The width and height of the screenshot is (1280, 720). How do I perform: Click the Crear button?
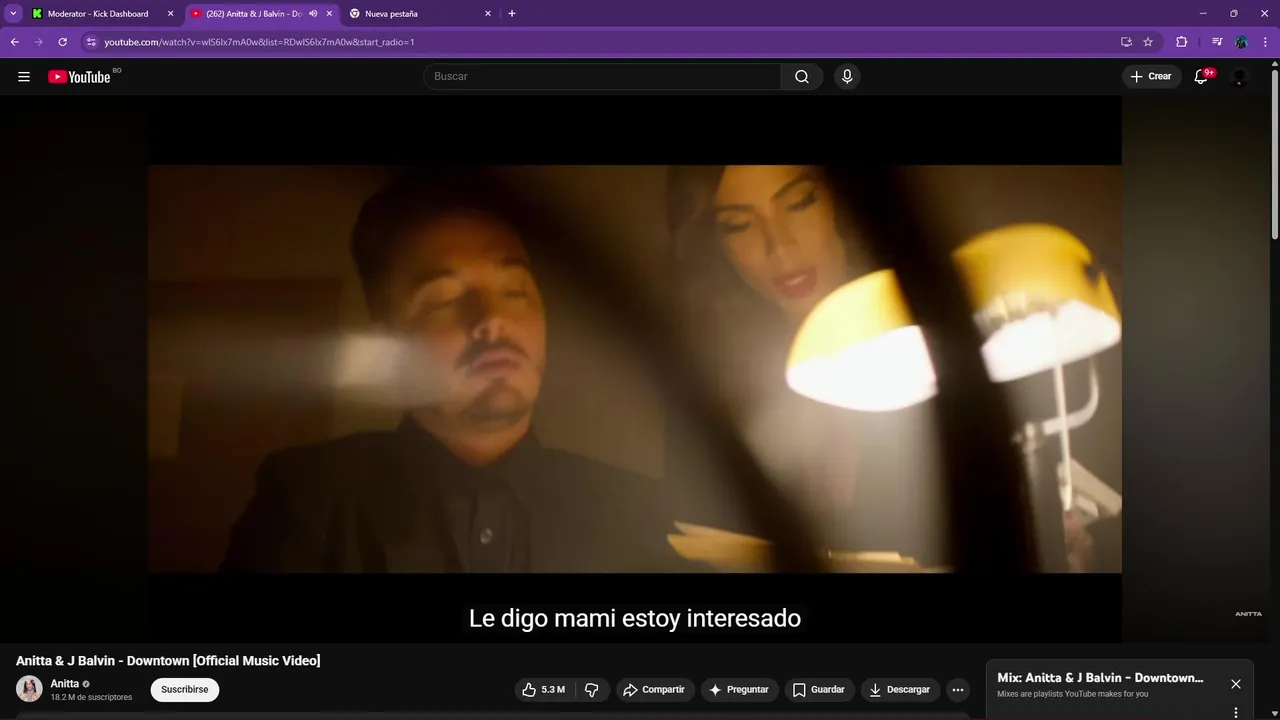coord(1151,77)
